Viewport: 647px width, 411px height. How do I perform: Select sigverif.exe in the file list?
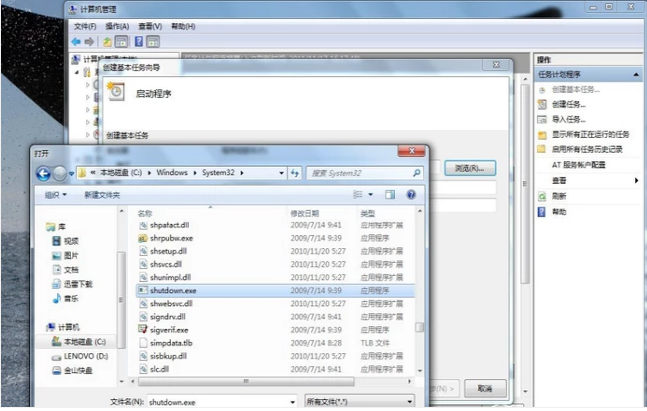[x=169, y=329]
